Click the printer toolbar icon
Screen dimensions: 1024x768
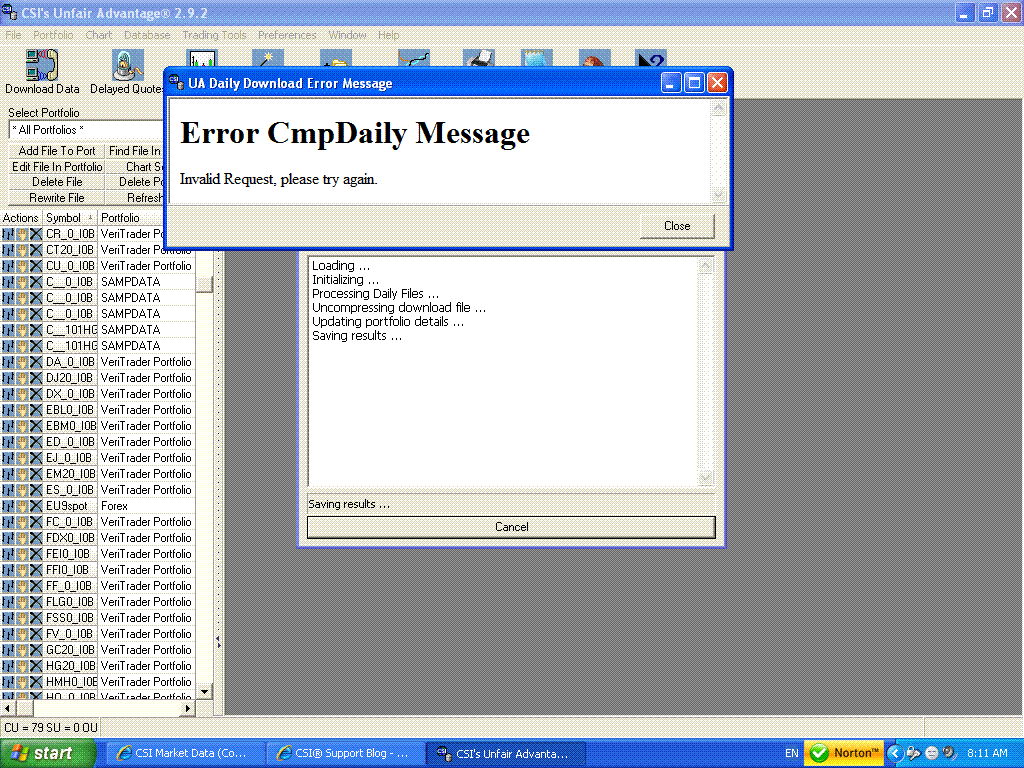point(479,58)
